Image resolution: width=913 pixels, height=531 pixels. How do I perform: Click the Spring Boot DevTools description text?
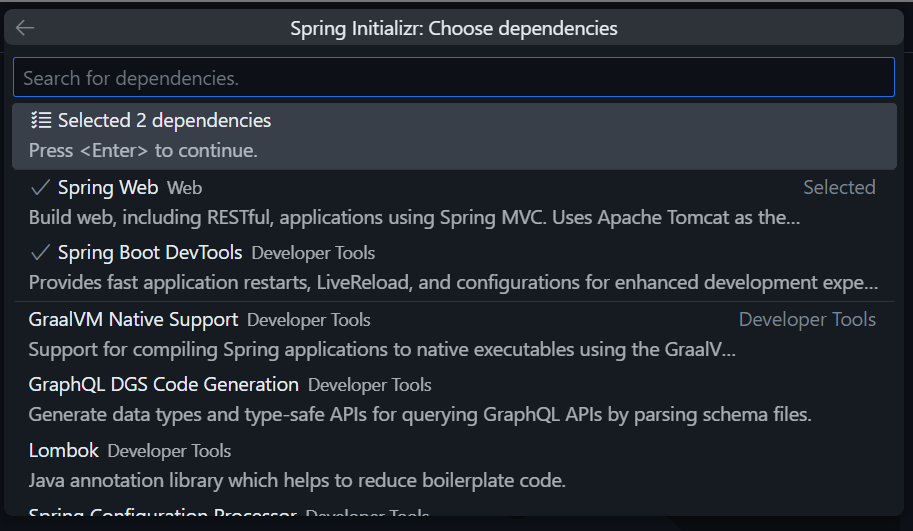pyautogui.click(x=453, y=283)
